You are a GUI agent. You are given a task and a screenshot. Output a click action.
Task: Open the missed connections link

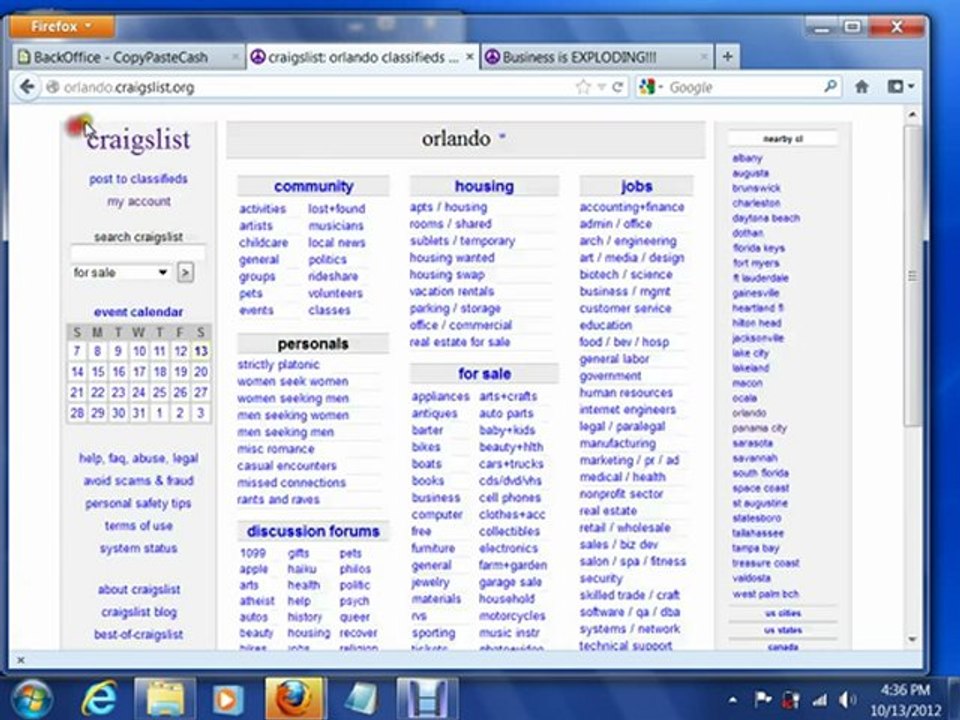tap(291, 482)
